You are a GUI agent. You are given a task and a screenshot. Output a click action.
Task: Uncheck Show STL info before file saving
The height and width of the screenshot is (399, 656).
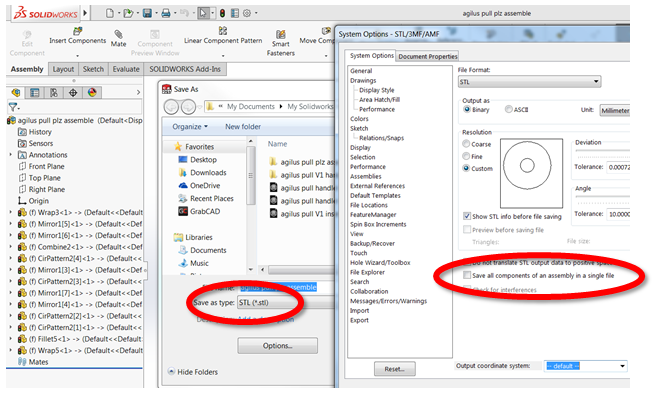click(x=467, y=216)
